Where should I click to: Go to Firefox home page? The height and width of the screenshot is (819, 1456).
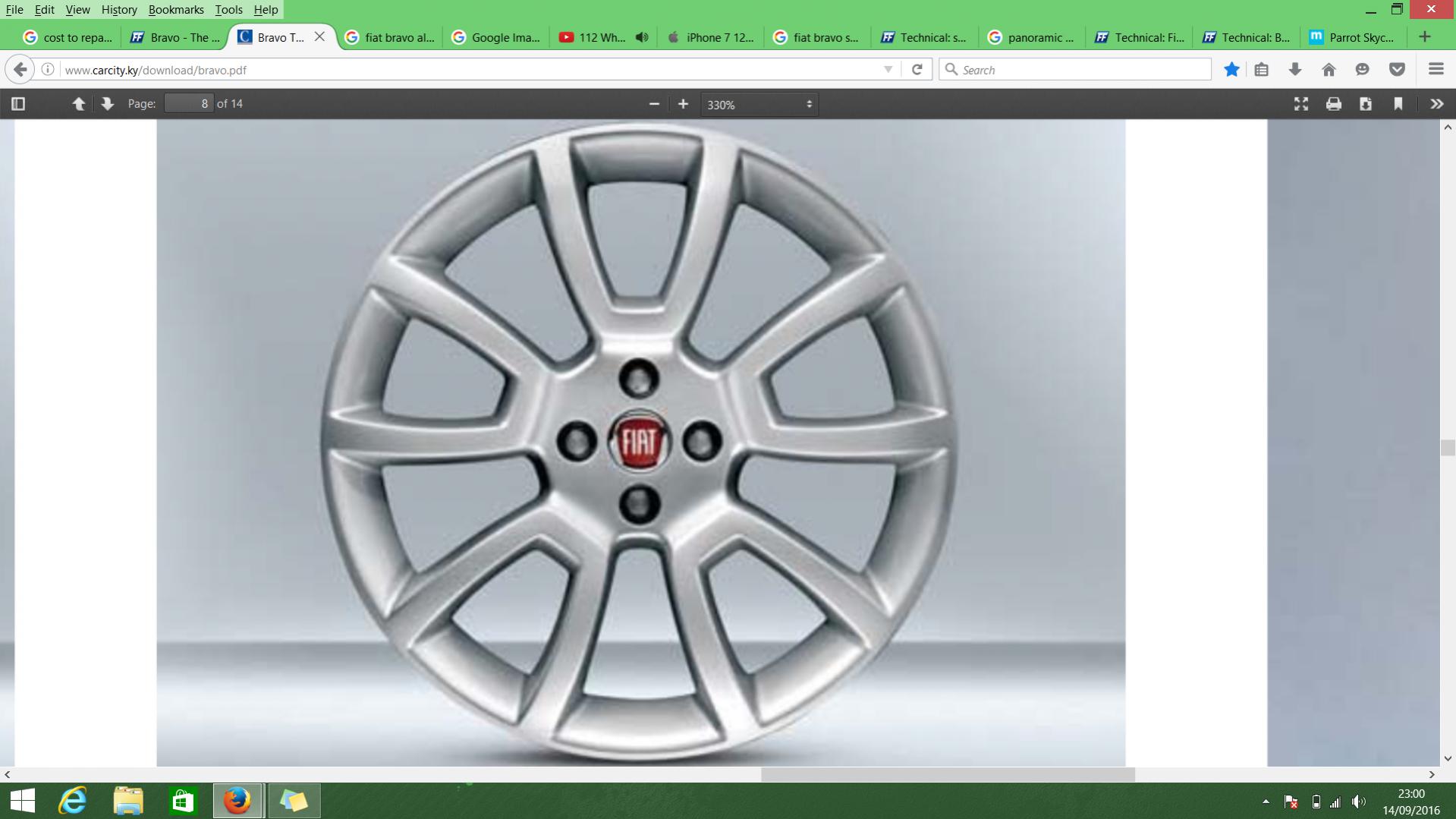[x=1329, y=70]
